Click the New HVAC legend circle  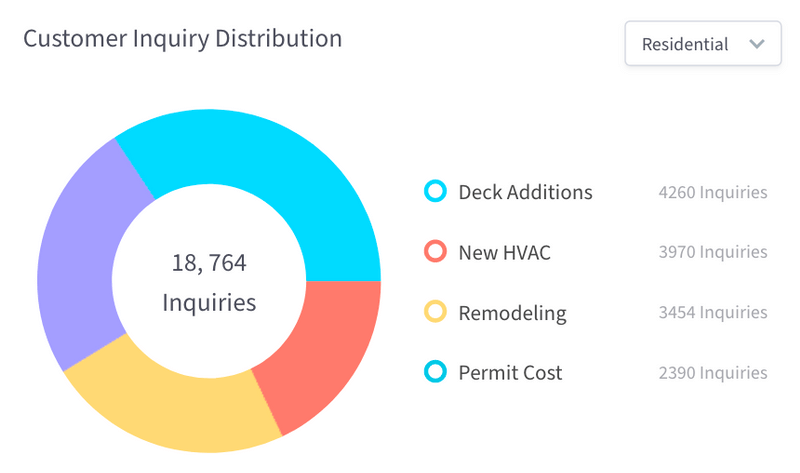point(435,252)
